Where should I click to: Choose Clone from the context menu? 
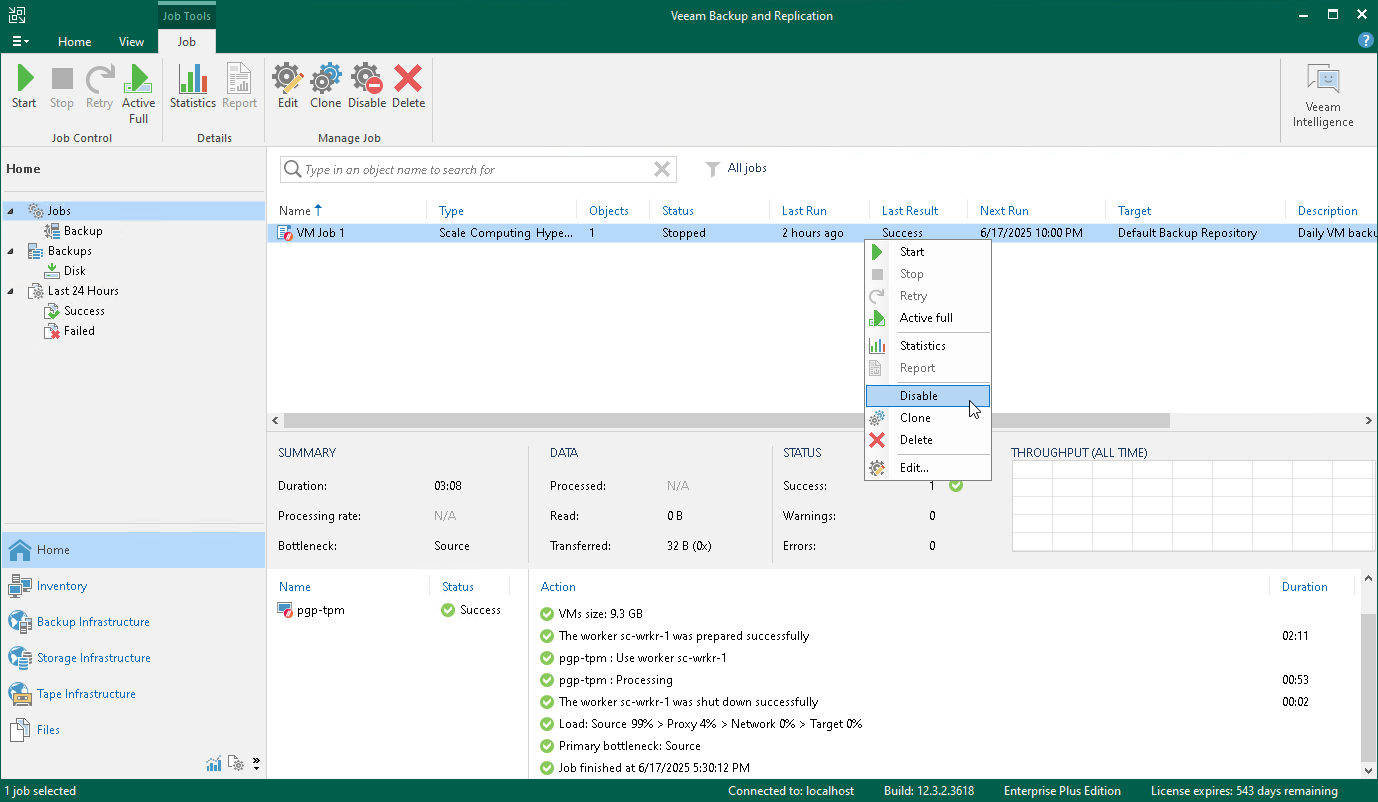click(x=928, y=418)
